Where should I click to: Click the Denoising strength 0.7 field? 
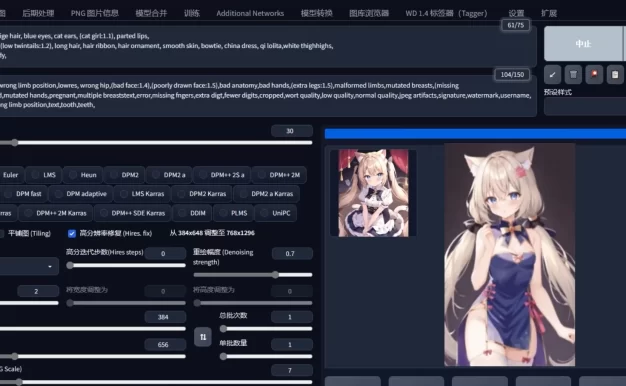[x=292, y=253]
